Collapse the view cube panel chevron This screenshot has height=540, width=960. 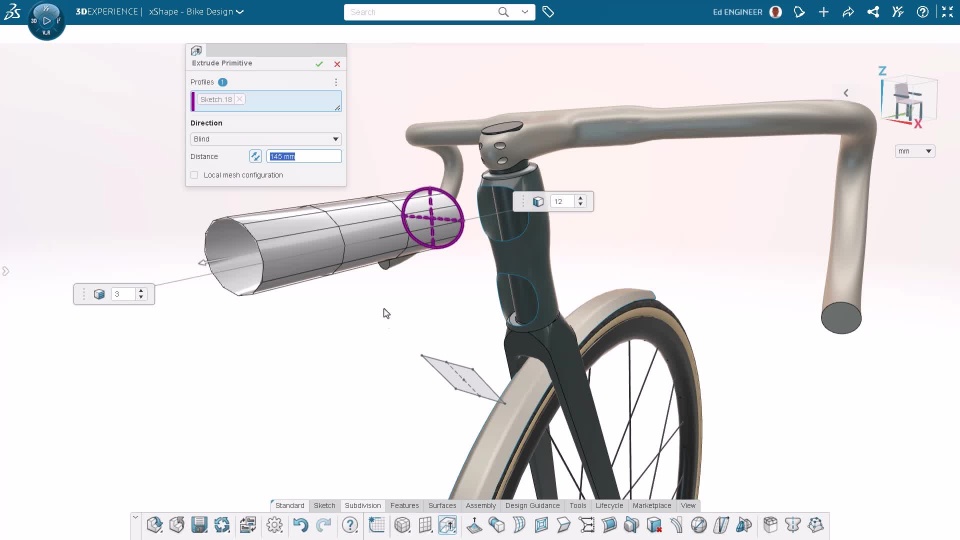(x=846, y=93)
